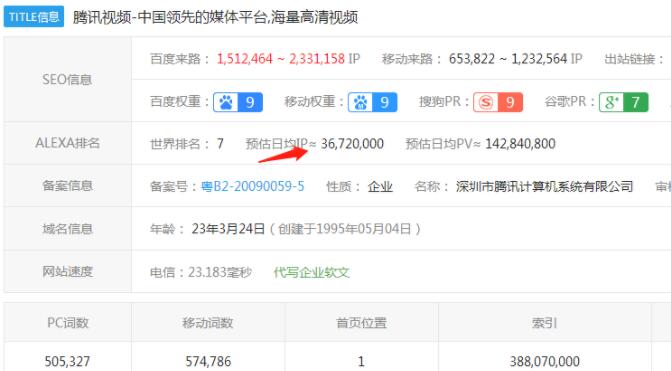Click the PC keyword count 505,327

tap(68, 361)
